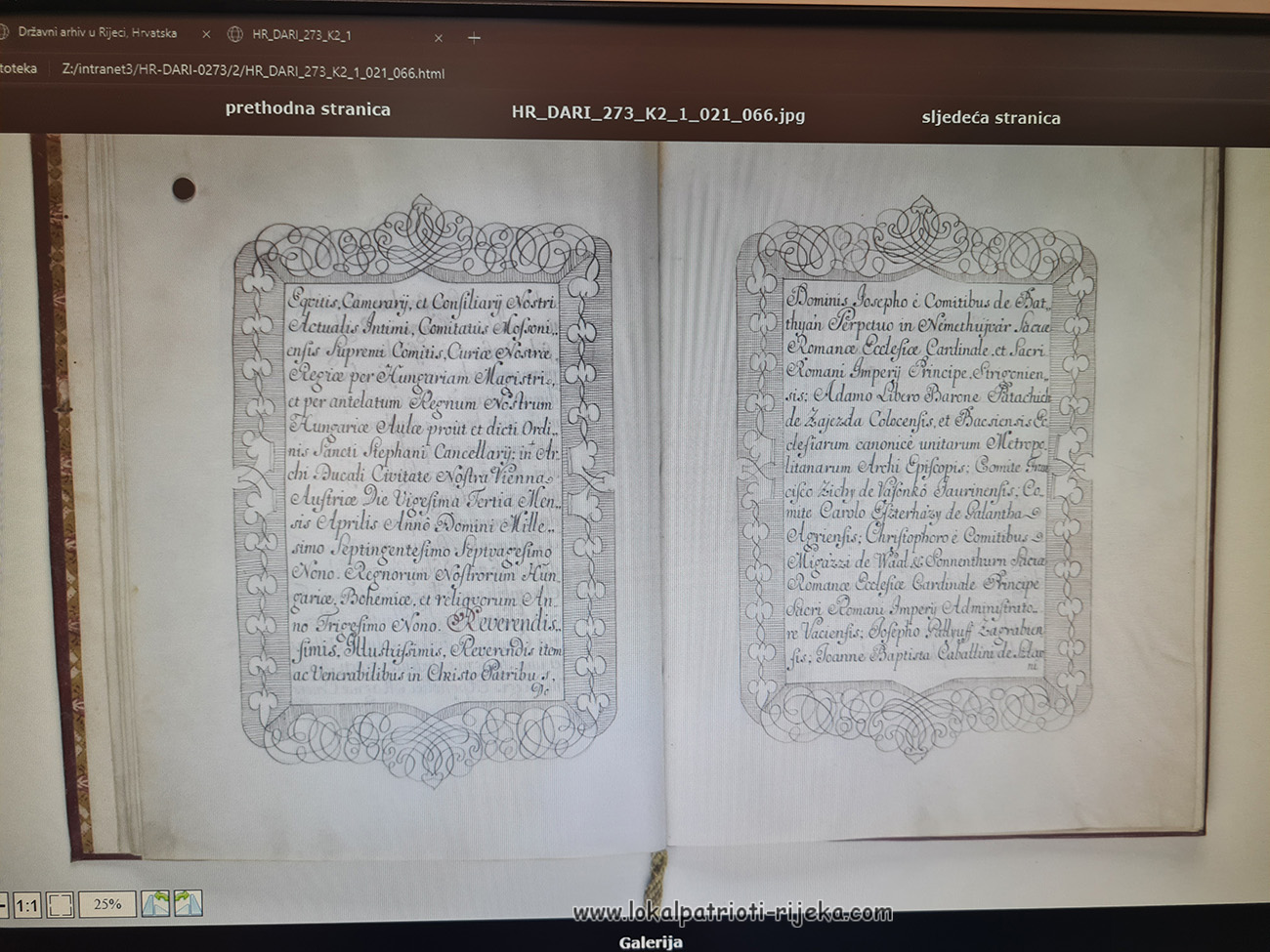Image resolution: width=1270 pixels, height=952 pixels.
Task: Click the 1:1 actual size button
Action: click(x=26, y=905)
